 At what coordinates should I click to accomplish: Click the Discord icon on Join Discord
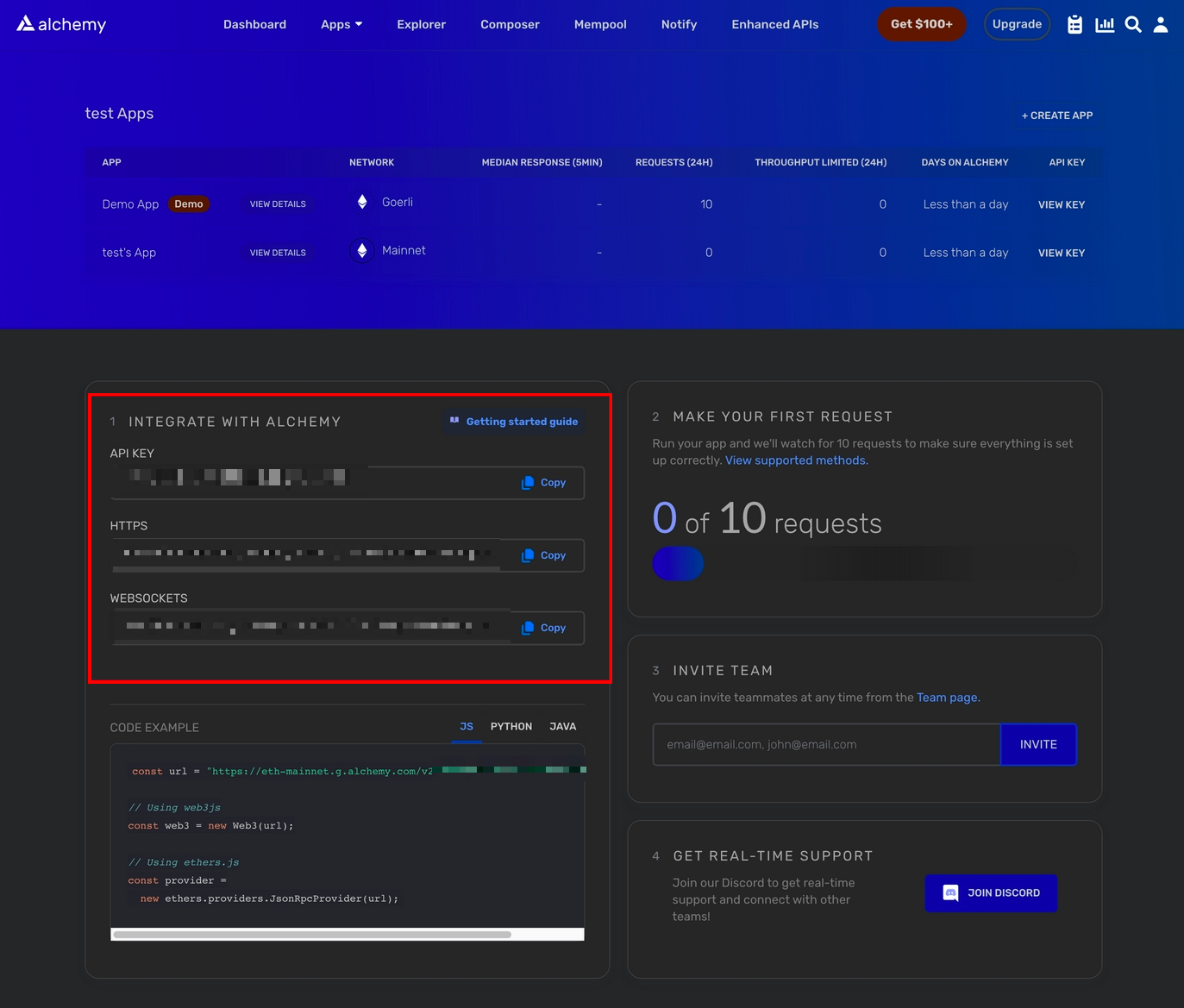pyautogui.click(x=950, y=892)
